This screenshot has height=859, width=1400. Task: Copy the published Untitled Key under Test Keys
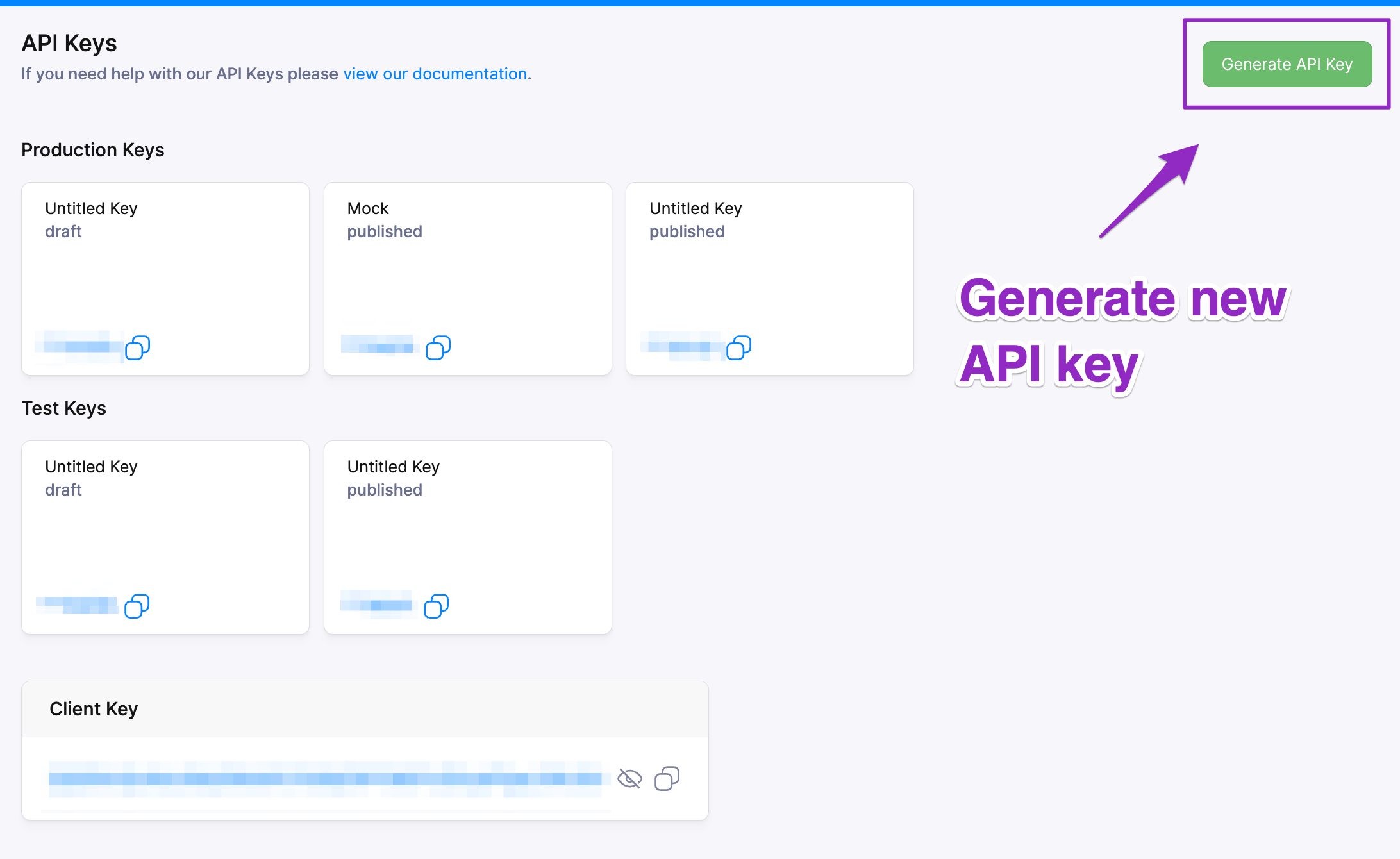coord(437,606)
